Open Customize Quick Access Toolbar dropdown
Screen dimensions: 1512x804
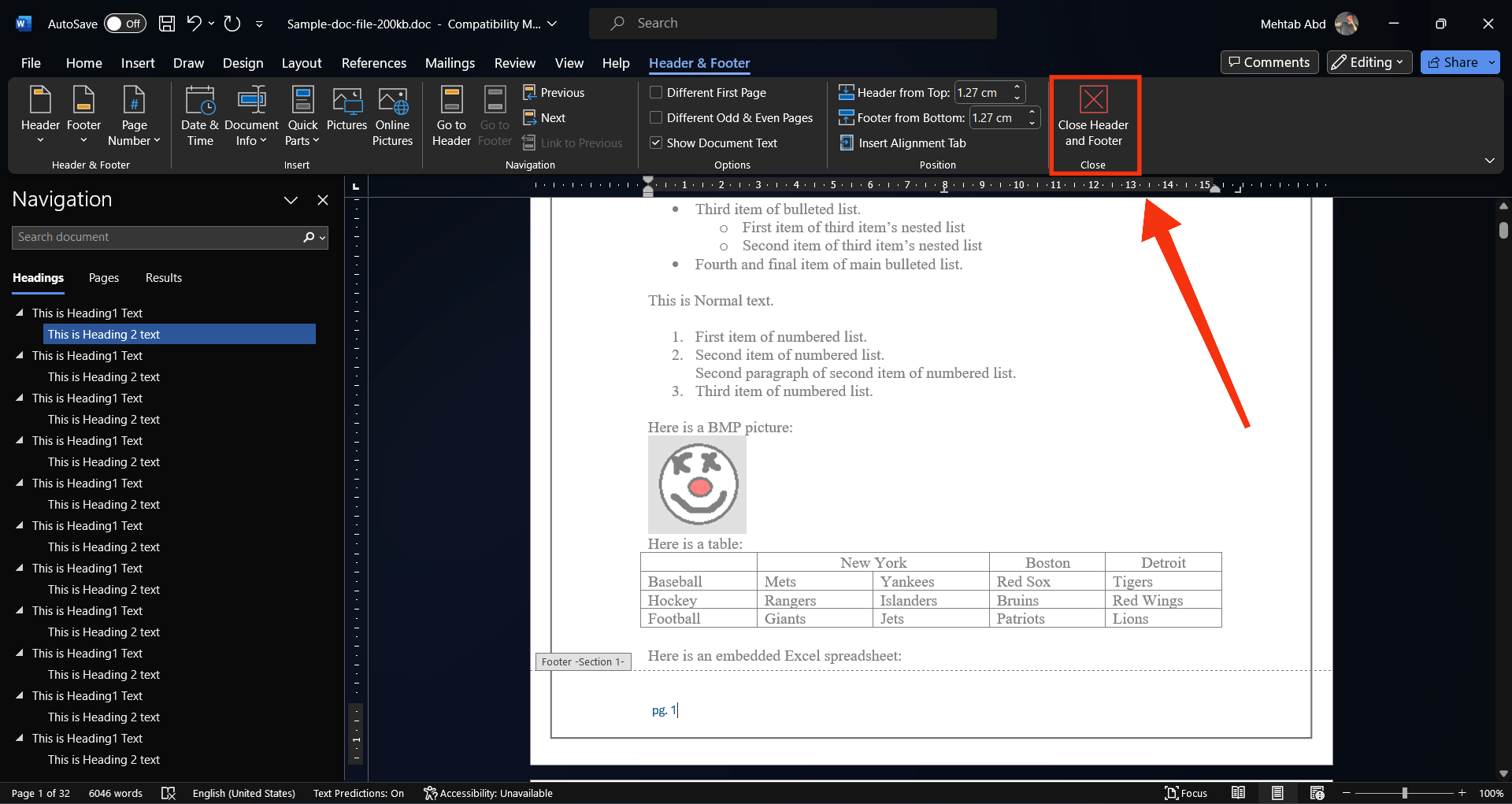click(259, 24)
